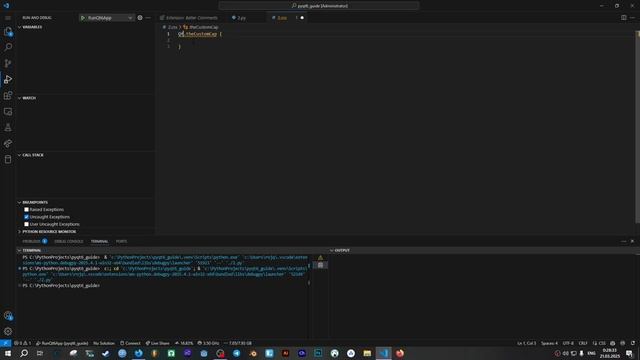Open Windows action center notifications
This screenshot has width=640, height=360.
point(629,353)
